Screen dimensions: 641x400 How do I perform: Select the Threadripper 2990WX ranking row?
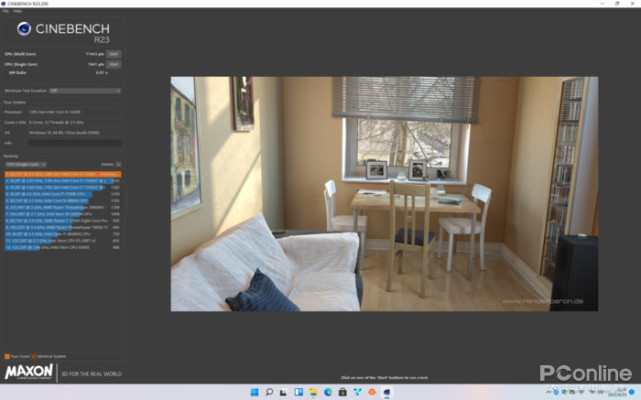pyautogui.click(x=63, y=207)
